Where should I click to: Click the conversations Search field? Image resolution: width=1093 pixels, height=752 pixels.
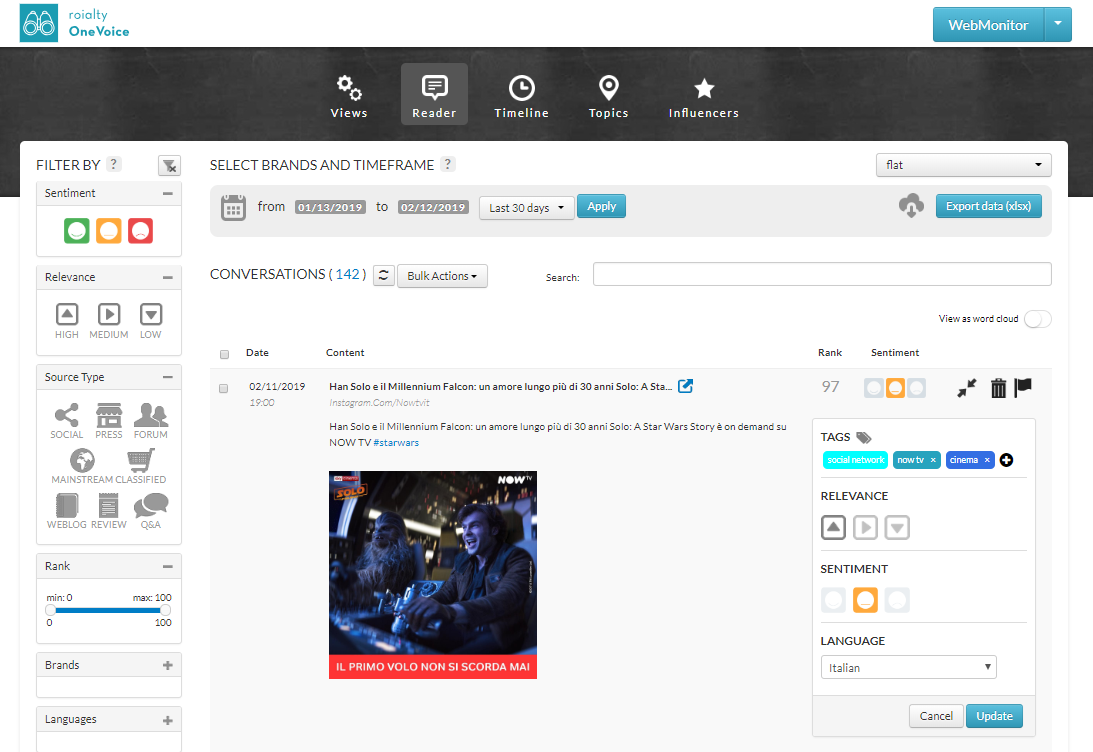point(822,274)
